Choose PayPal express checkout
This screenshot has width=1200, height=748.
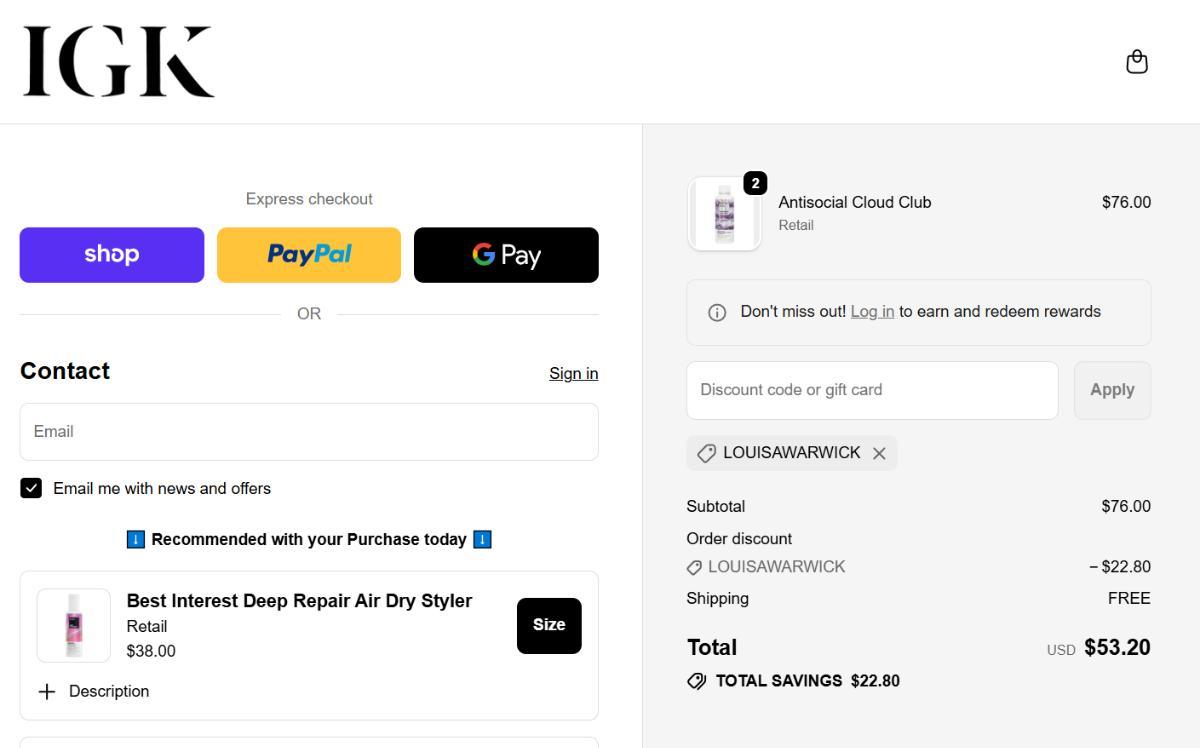point(309,255)
